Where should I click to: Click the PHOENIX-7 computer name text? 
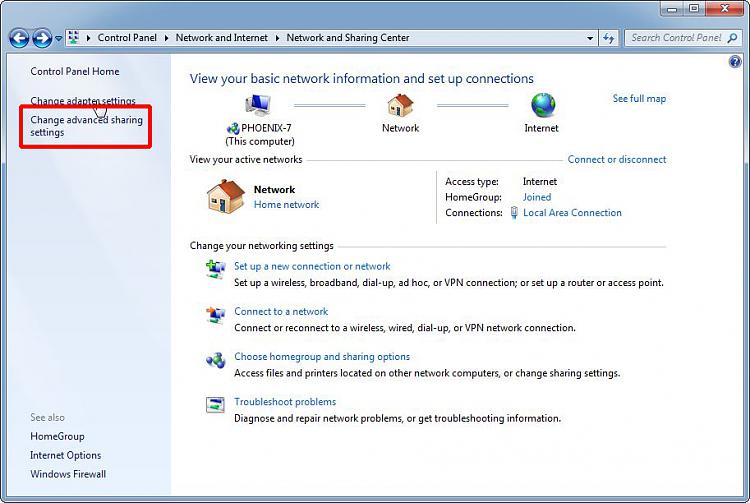click(x=266, y=128)
